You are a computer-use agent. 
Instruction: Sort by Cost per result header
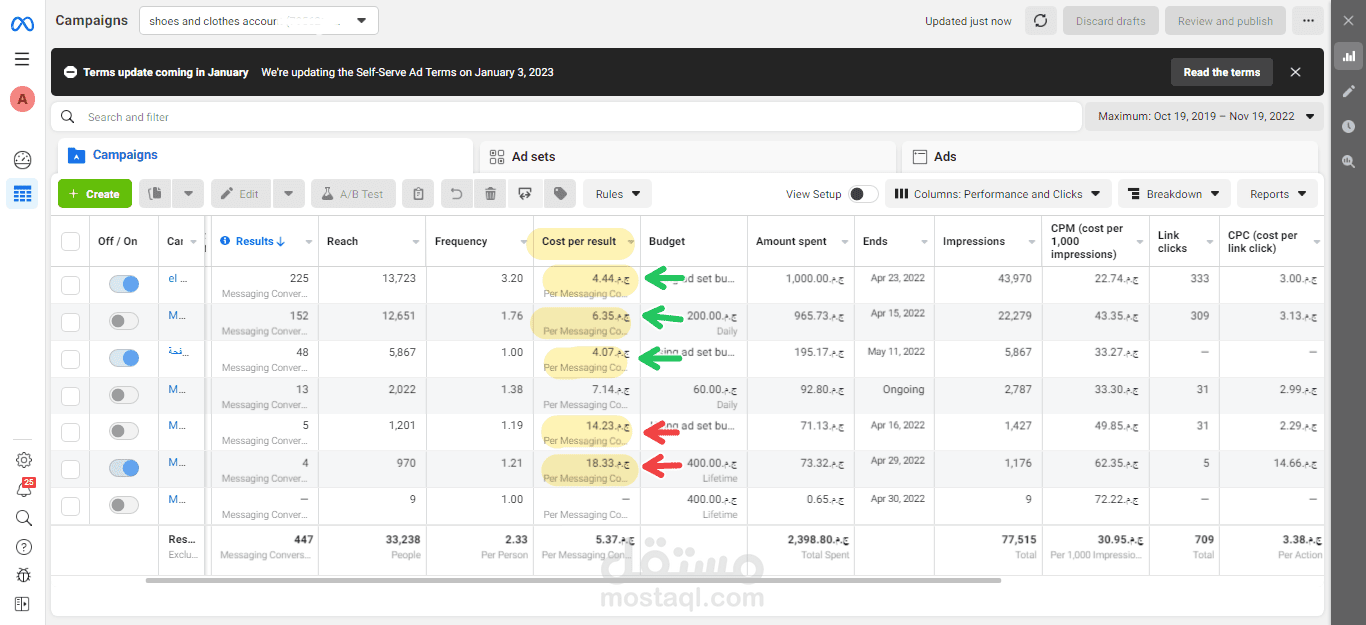pyautogui.click(x=579, y=241)
